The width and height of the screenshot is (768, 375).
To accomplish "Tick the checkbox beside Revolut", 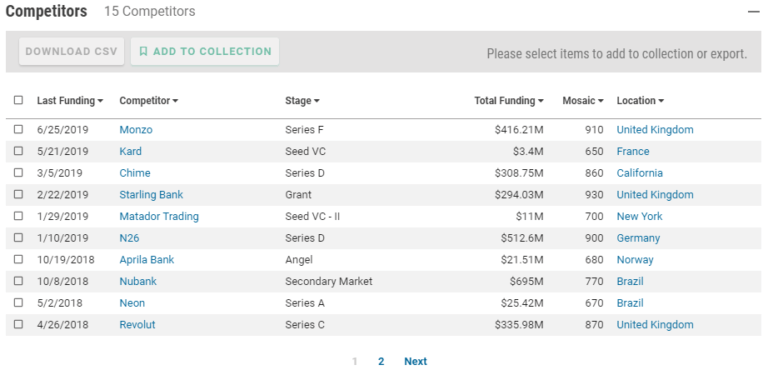I will click(x=18, y=324).
